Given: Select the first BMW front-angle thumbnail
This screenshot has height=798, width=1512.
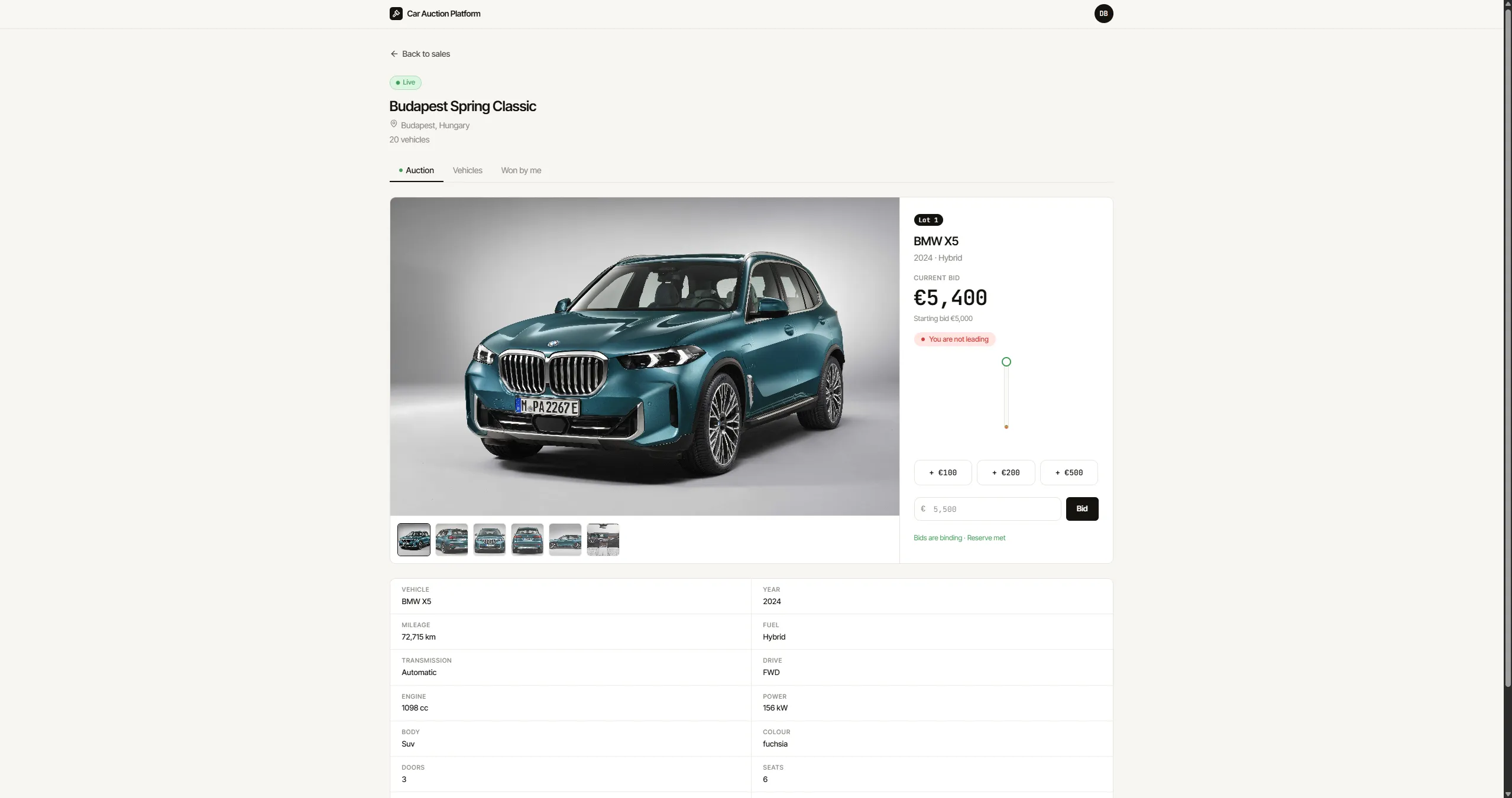Looking at the screenshot, I should coord(413,539).
